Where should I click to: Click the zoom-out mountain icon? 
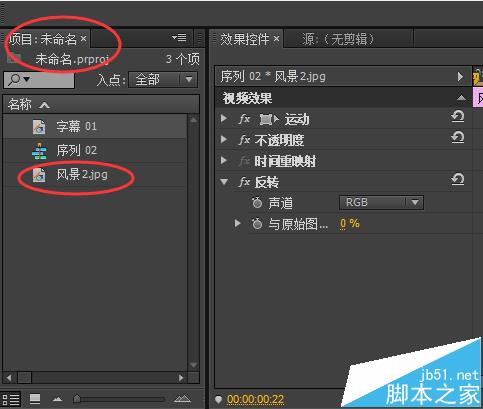[57, 399]
